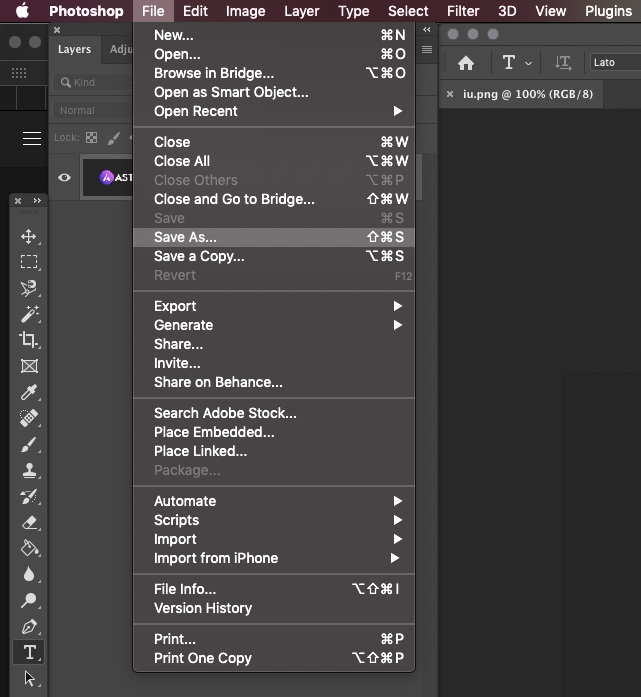The image size is (641, 697).
Task: Select the Clone Stamp tool
Action: (29, 470)
